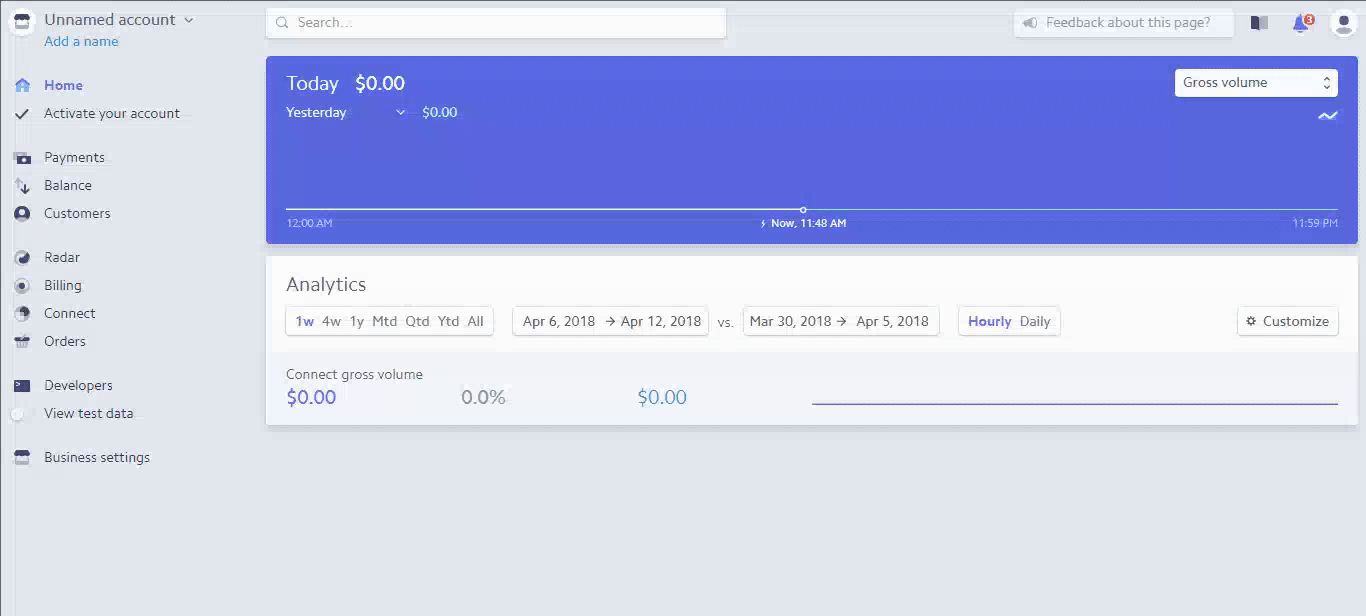Select Daily granularity

click(1035, 321)
